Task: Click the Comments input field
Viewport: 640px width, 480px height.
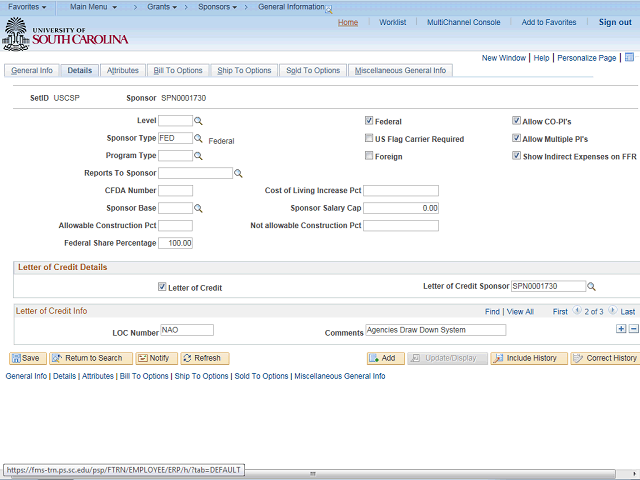Action: pos(436,330)
